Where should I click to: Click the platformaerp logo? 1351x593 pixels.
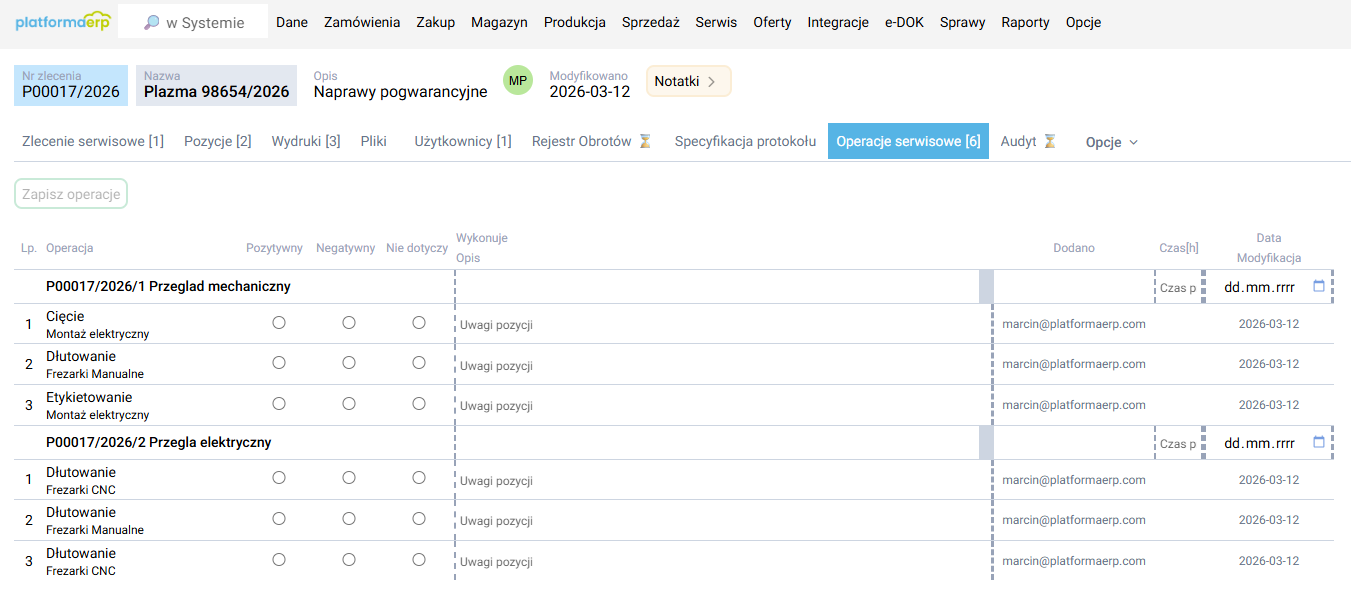(62, 22)
